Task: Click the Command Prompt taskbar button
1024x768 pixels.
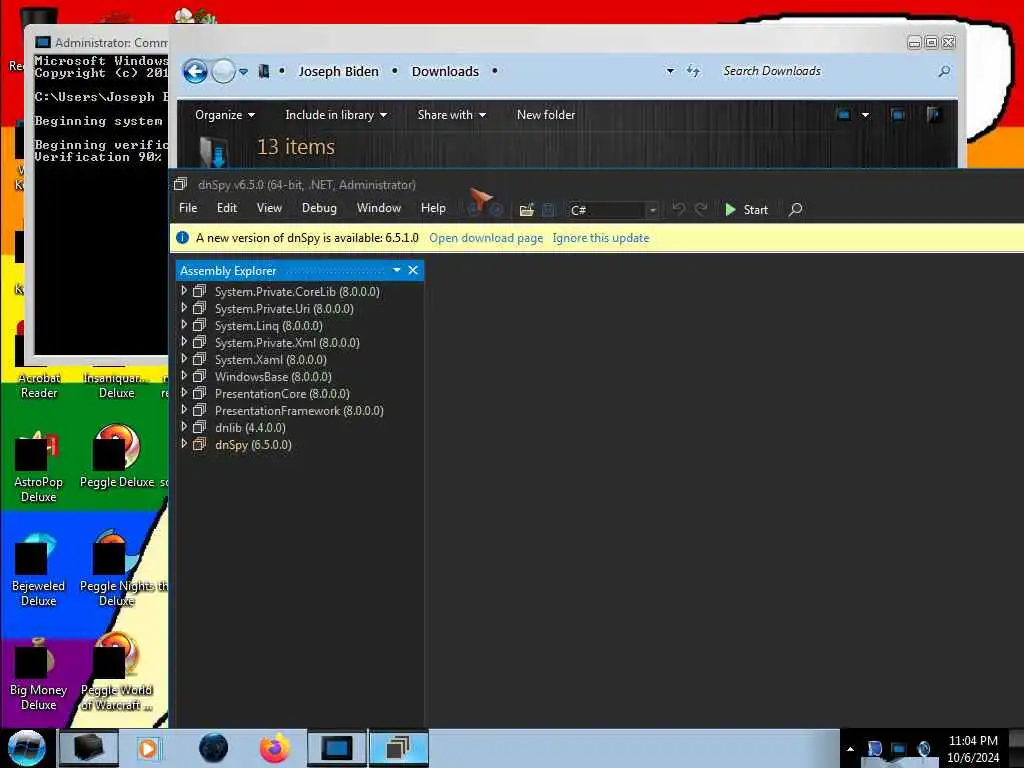Action: 337,748
